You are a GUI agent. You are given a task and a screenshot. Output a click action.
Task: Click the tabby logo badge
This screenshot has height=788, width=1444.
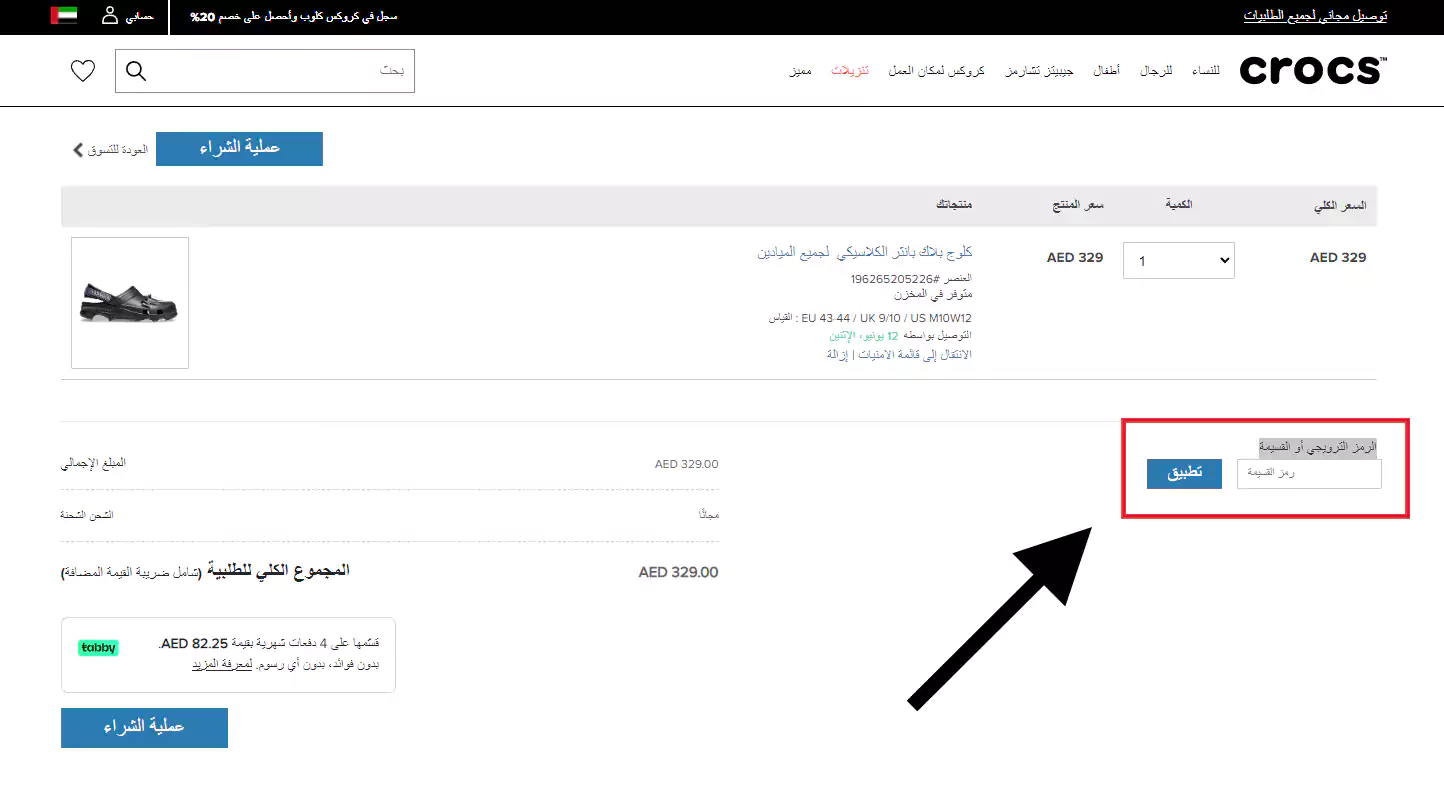click(x=98, y=648)
